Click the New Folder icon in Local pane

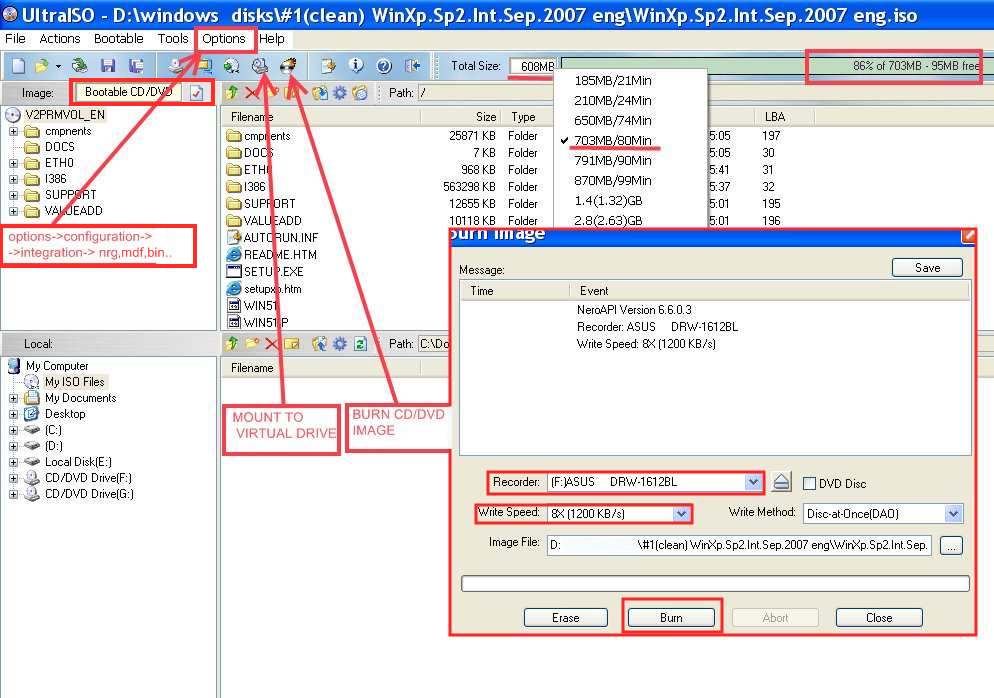click(x=252, y=344)
